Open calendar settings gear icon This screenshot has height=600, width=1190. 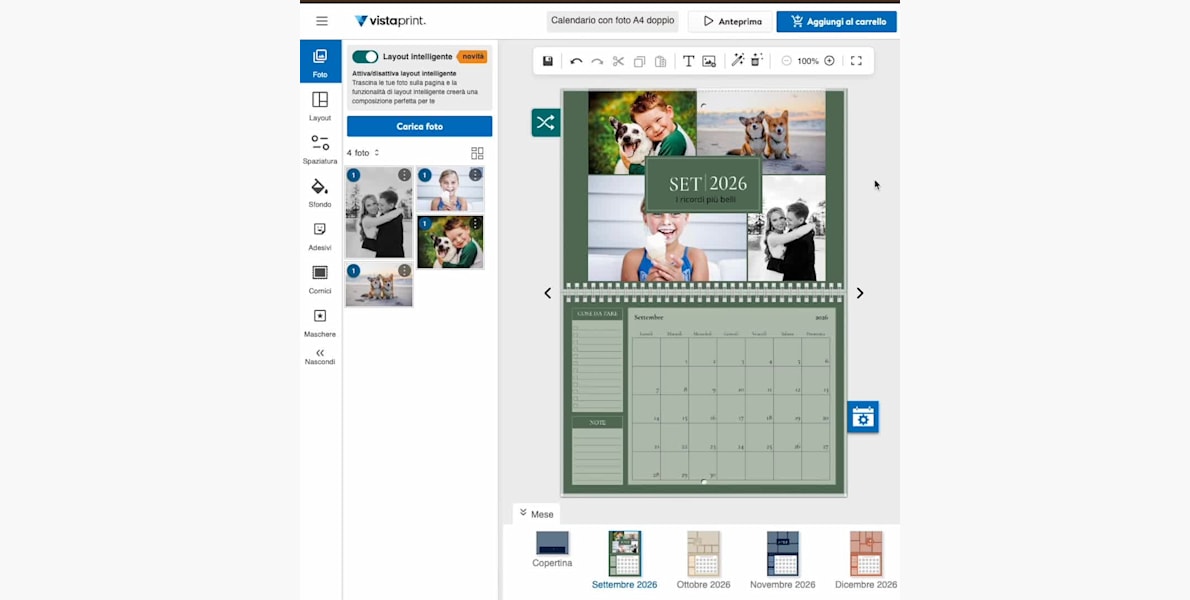tap(863, 418)
